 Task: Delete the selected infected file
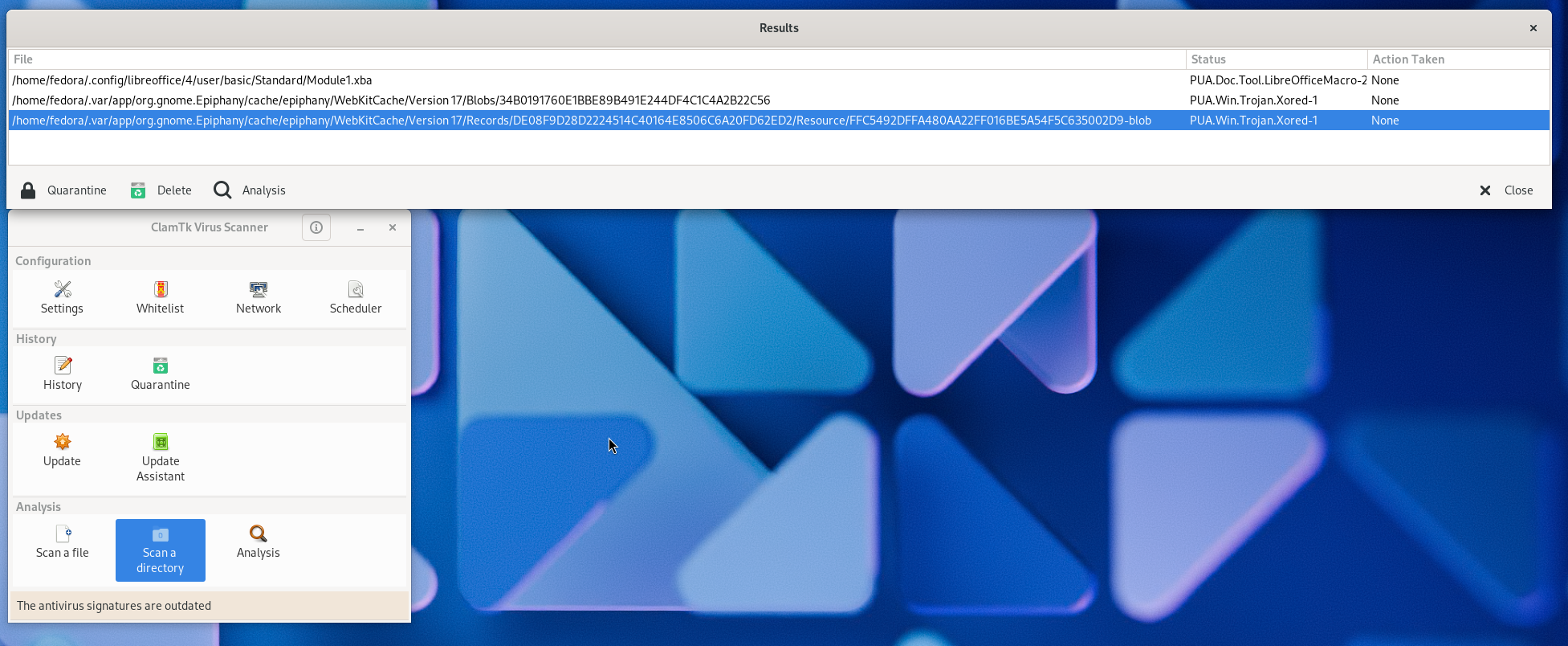pos(161,190)
